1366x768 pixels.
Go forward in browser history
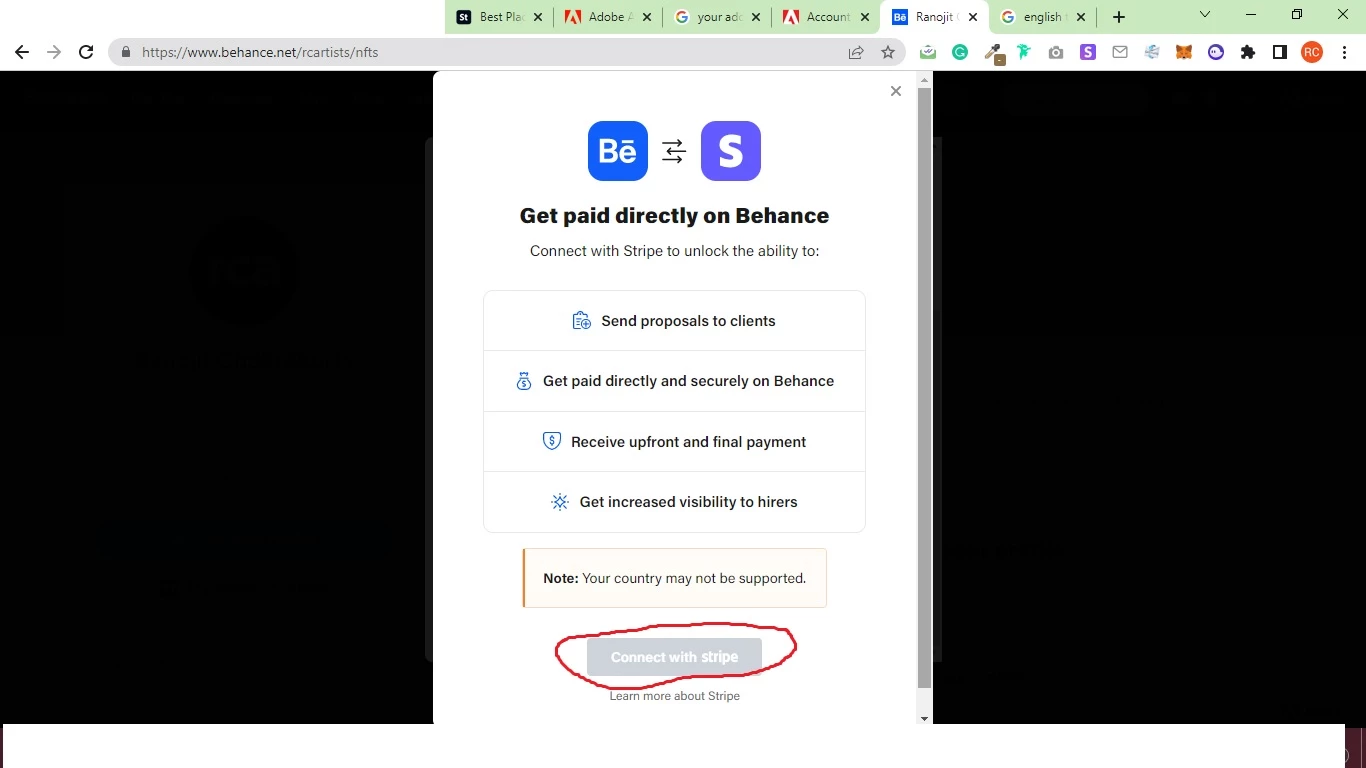[x=54, y=52]
